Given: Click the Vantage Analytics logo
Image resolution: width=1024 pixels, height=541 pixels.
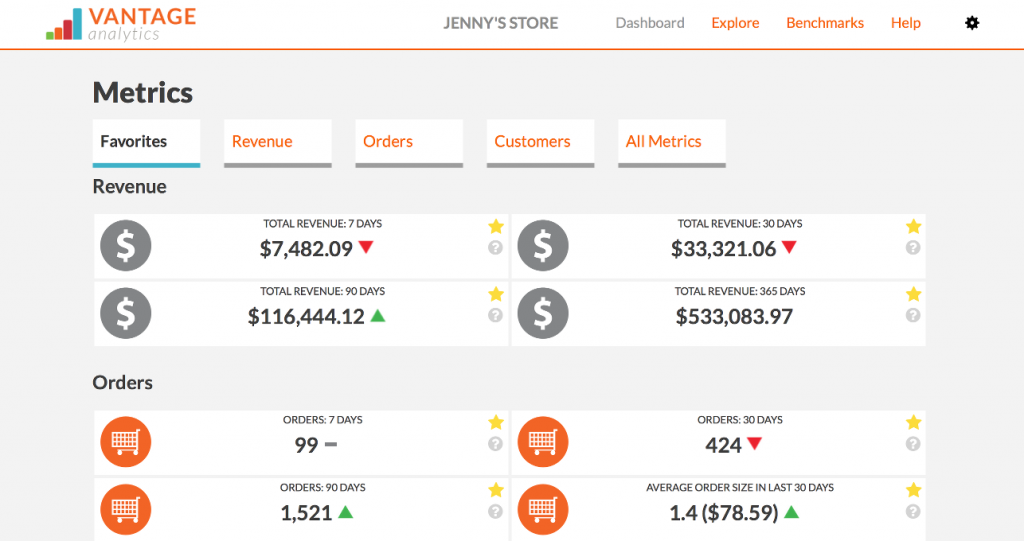Looking at the screenshot, I should point(121,24).
